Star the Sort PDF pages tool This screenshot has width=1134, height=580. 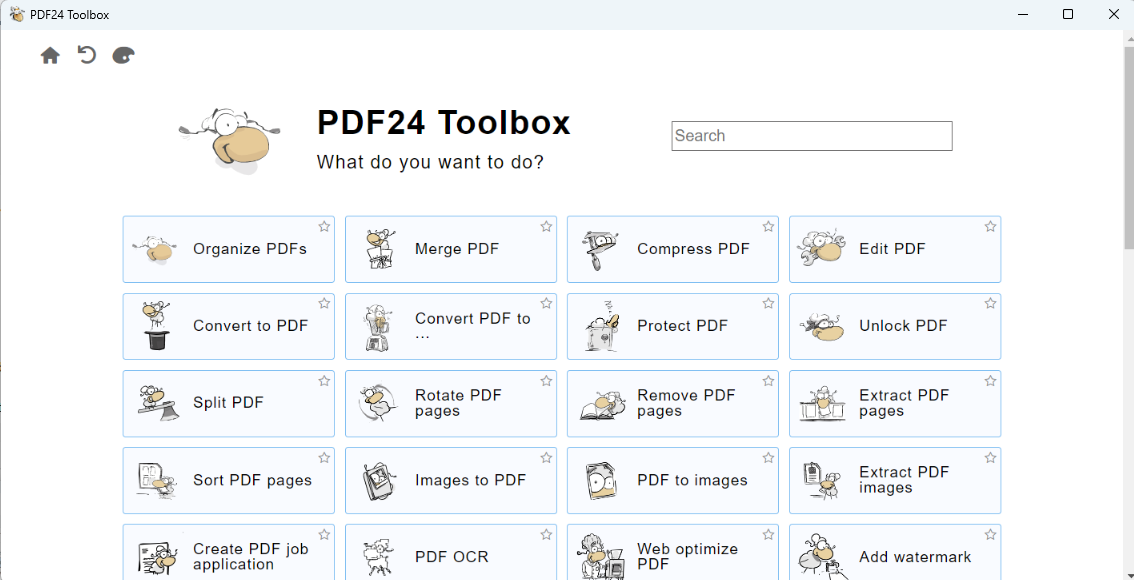pyautogui.click(x=325, y=458)
